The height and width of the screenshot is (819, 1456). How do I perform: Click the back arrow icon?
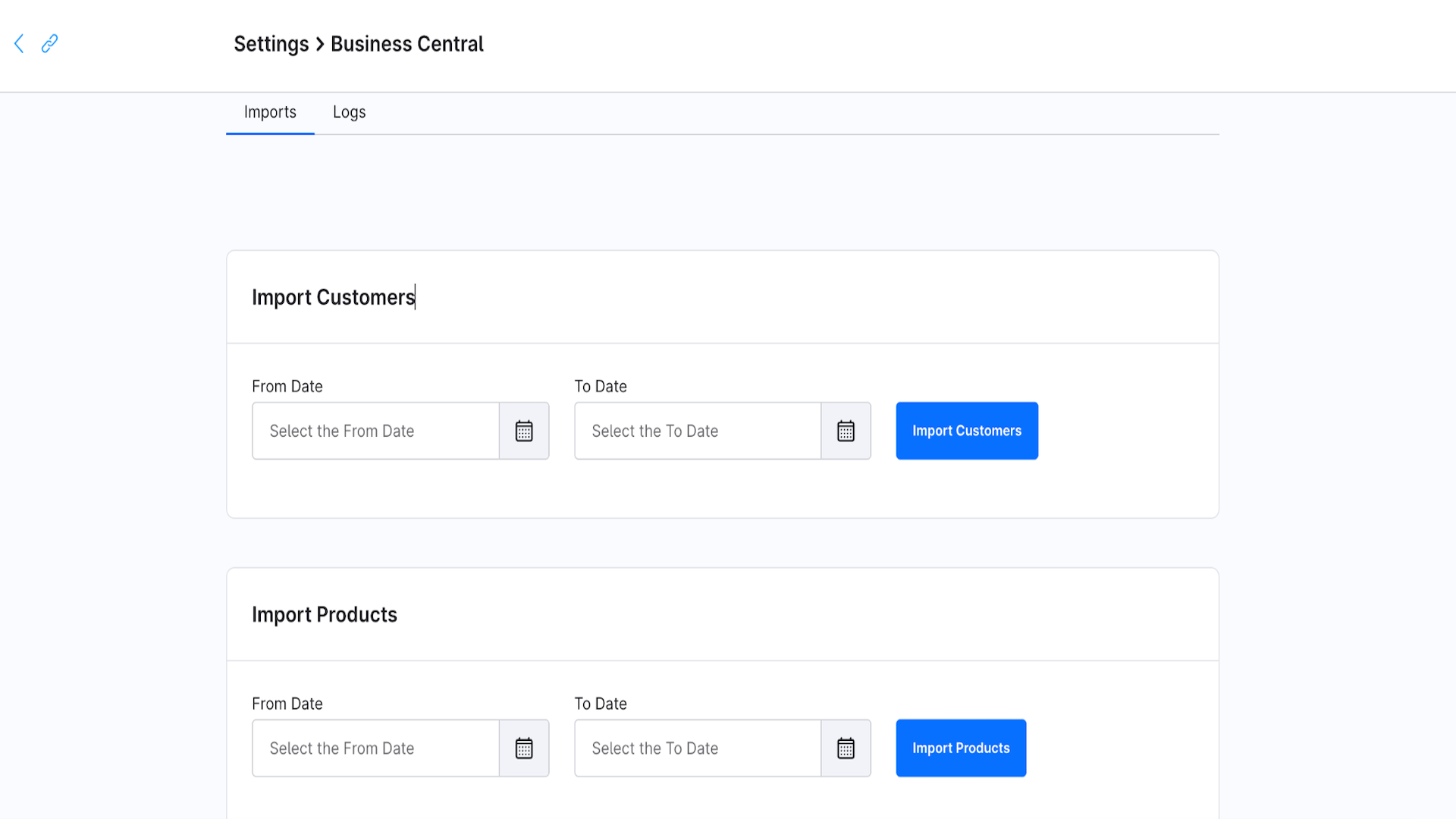pos(18,44)
